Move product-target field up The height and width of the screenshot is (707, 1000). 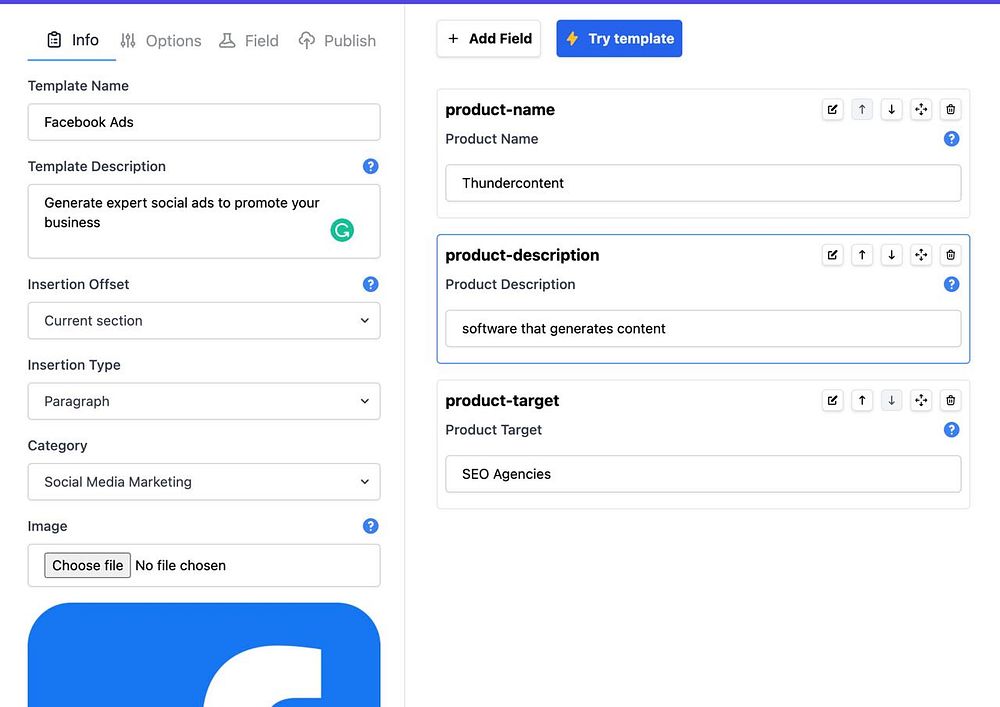coord(862,400)
